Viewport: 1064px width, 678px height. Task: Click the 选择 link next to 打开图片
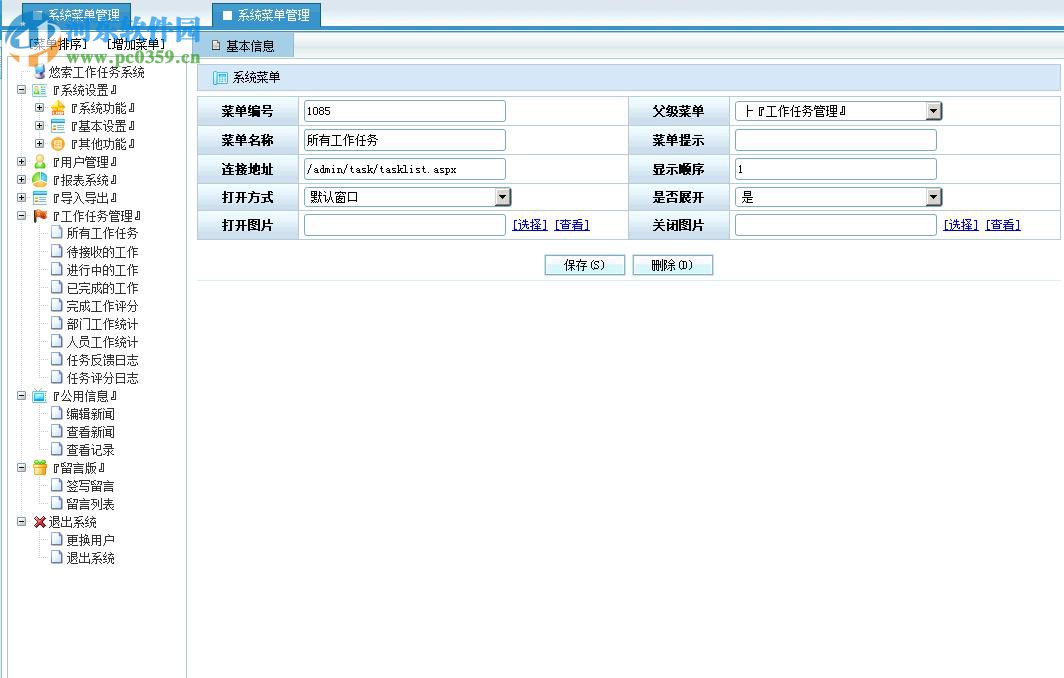click(x=529, y=224)
